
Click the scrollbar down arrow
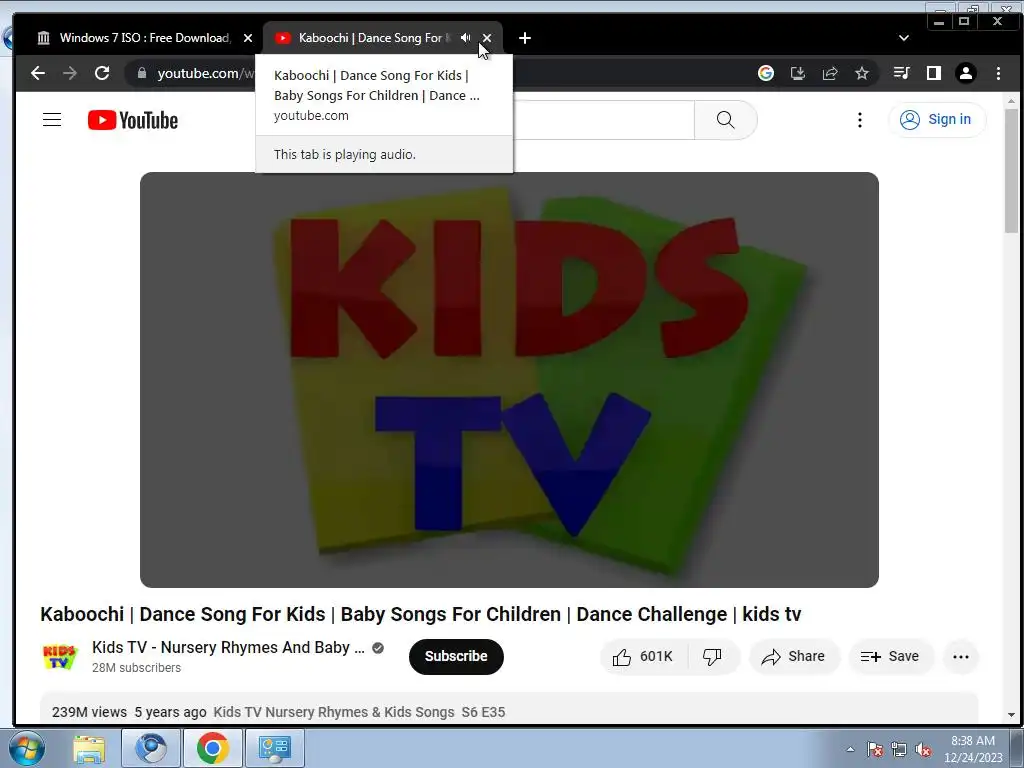click(1011, 715)
